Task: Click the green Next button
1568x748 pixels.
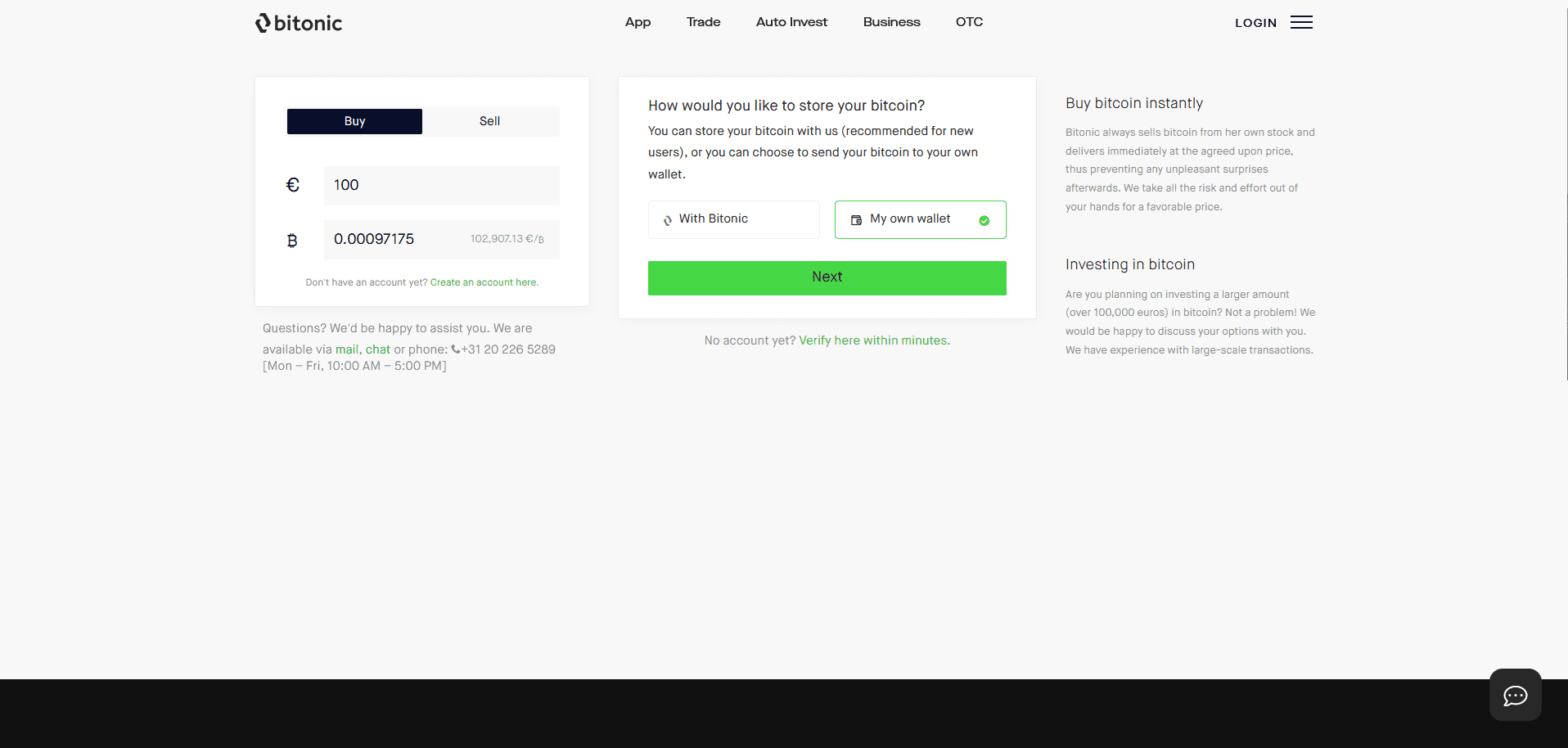Action: point(827,278)
